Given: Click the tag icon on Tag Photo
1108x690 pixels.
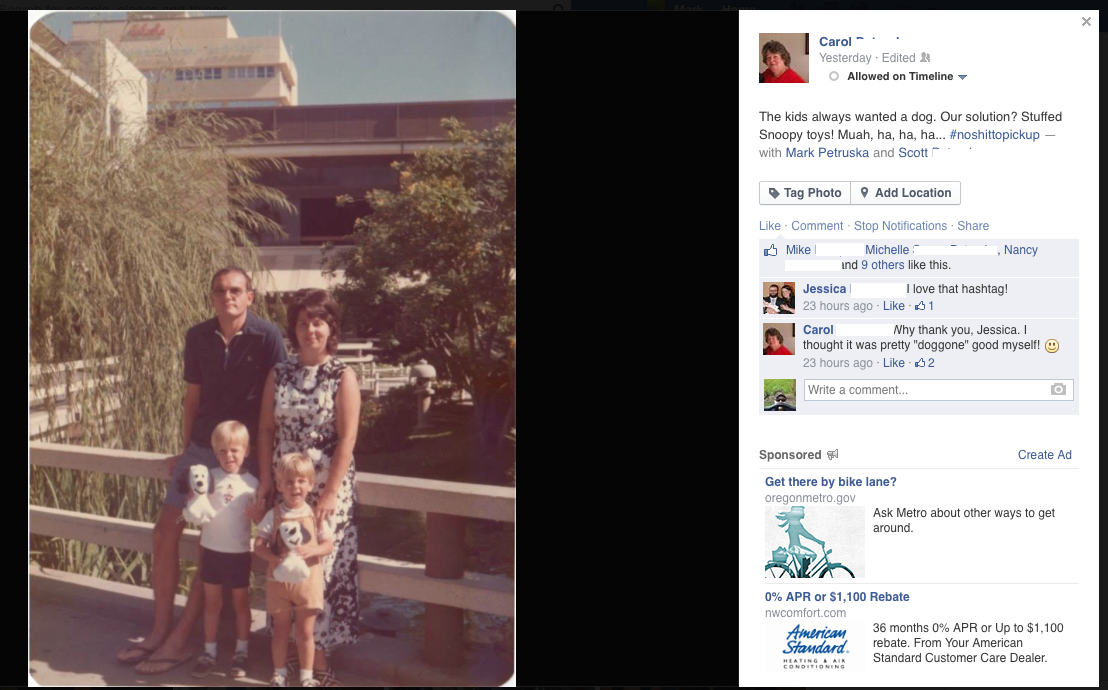Looking at the screenshot, I should [x=774, y=193].
